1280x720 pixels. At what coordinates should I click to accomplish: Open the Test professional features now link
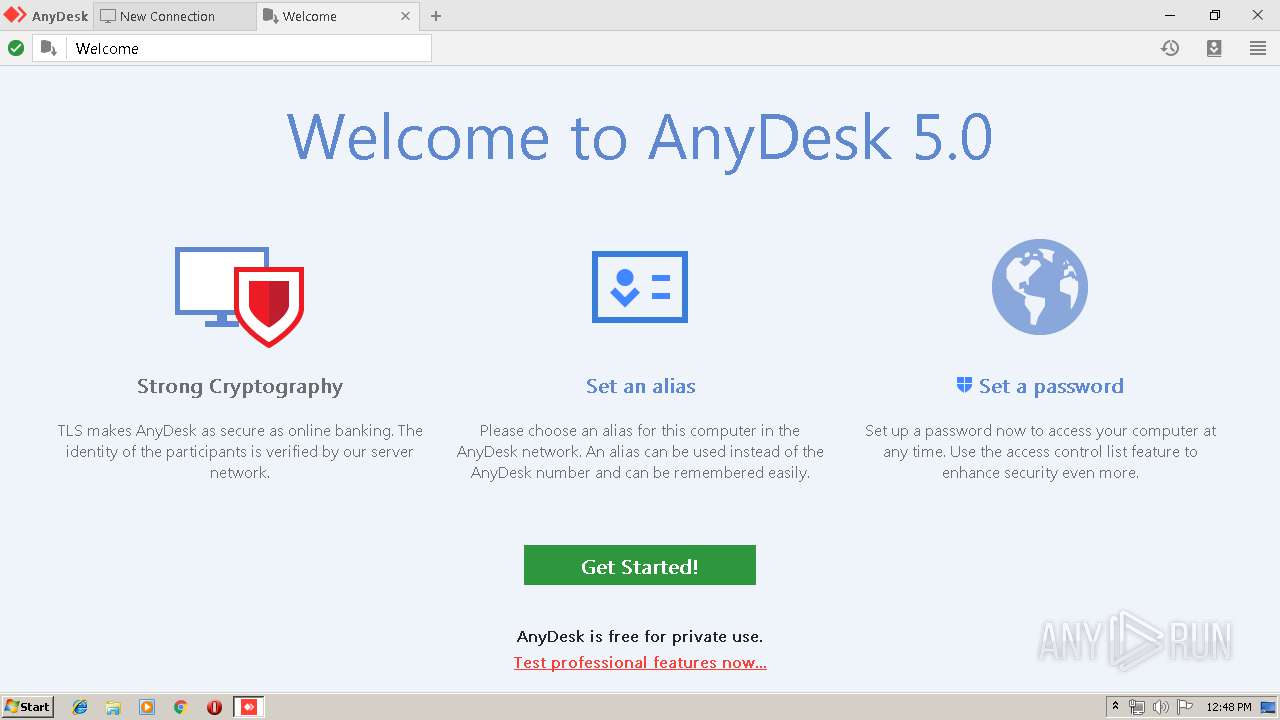(x=640, y=662)
